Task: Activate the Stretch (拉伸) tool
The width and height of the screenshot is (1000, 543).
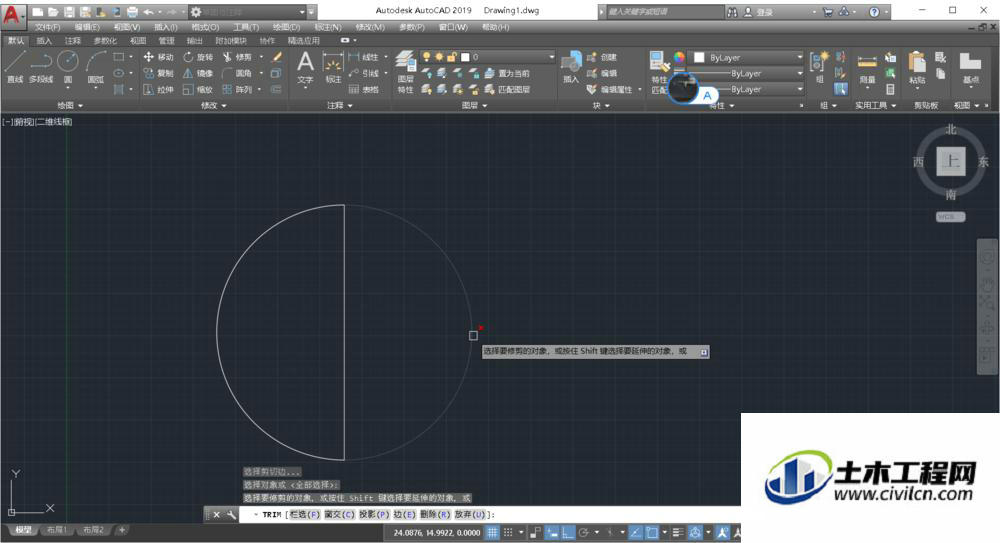Action: pyautogui.click(x=158, y=89)
